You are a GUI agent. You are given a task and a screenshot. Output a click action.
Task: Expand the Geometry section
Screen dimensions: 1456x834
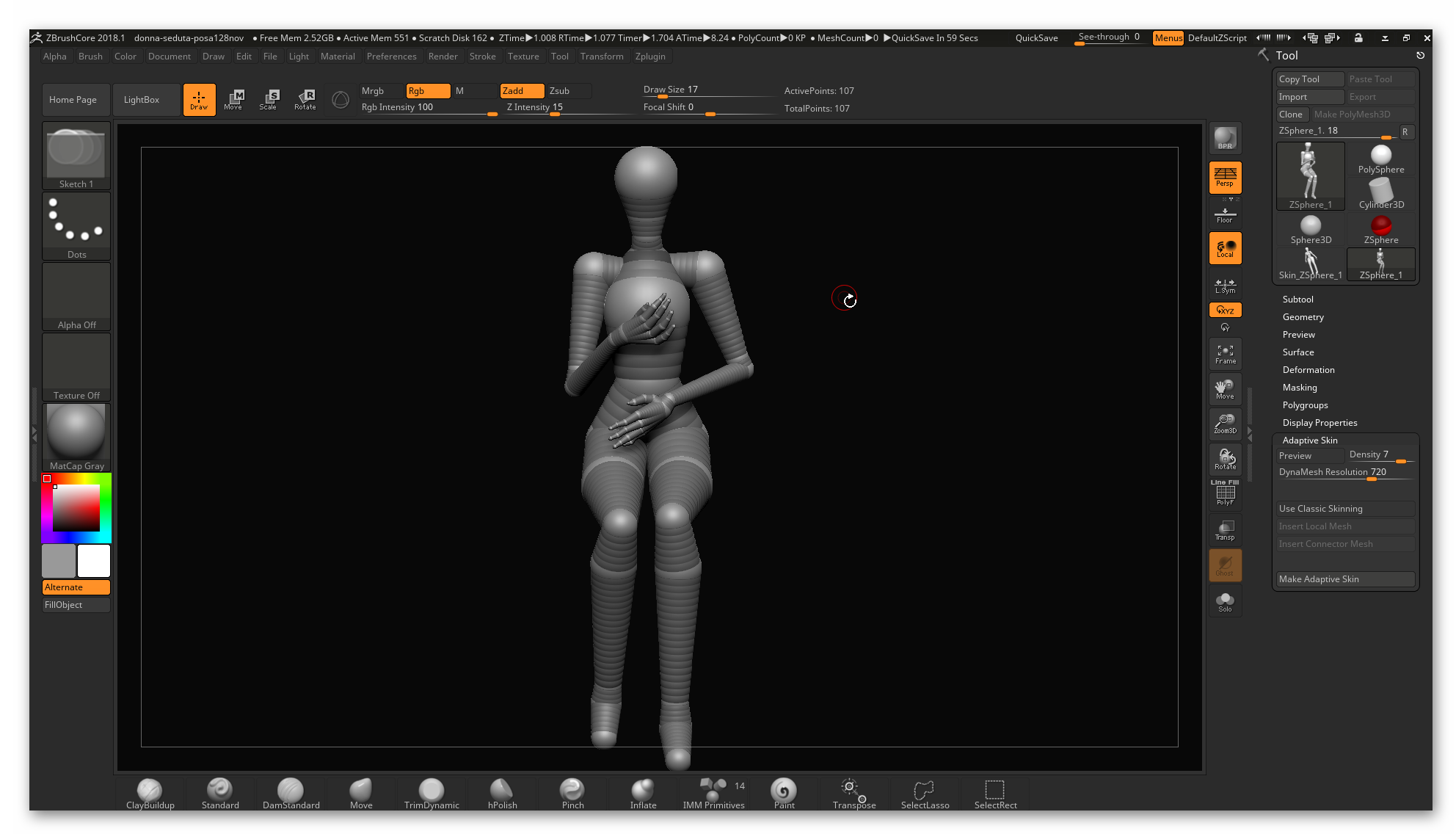[x=1303, y=316]
